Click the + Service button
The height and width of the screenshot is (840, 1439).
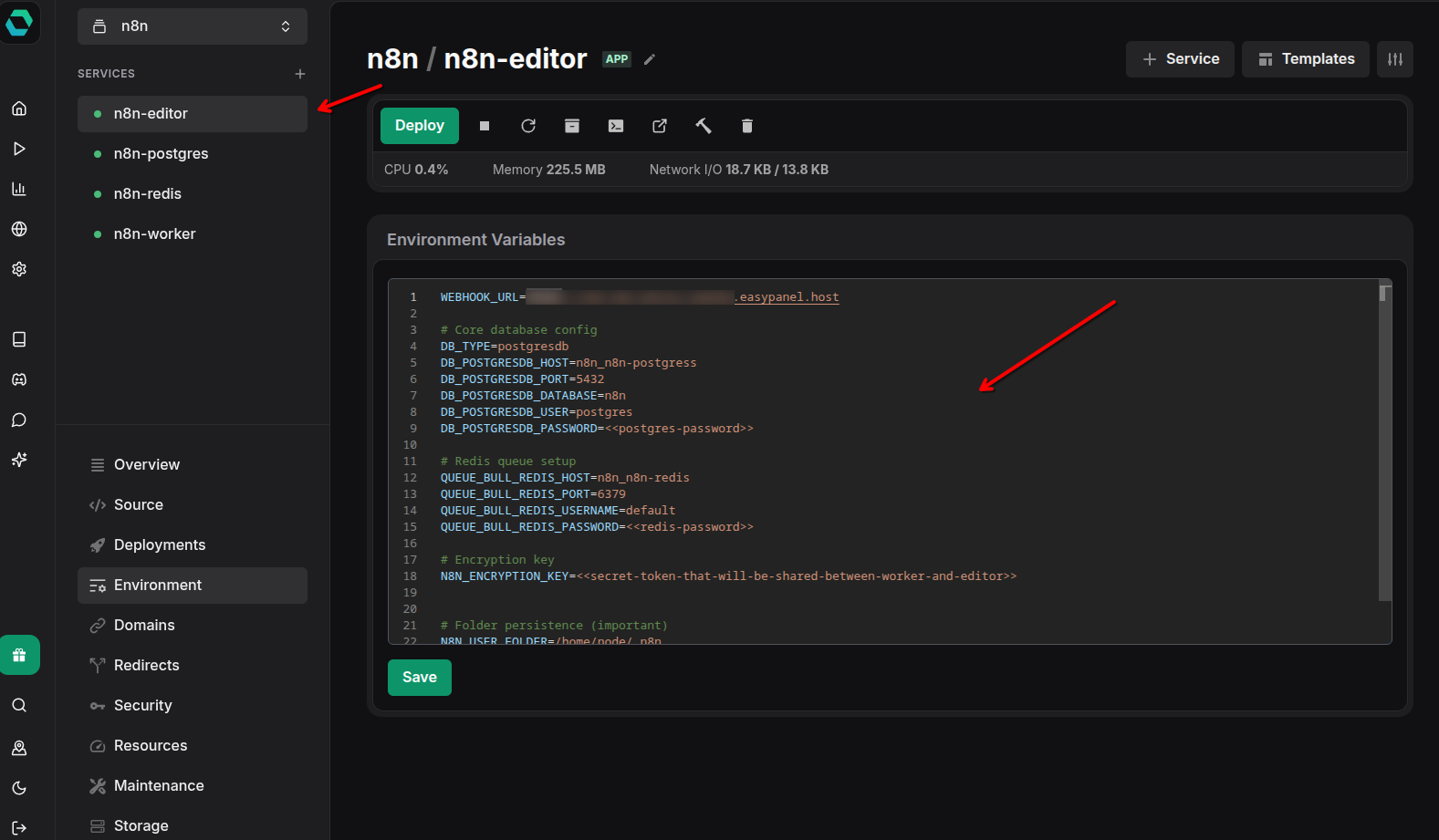[x=1180, y=59]
